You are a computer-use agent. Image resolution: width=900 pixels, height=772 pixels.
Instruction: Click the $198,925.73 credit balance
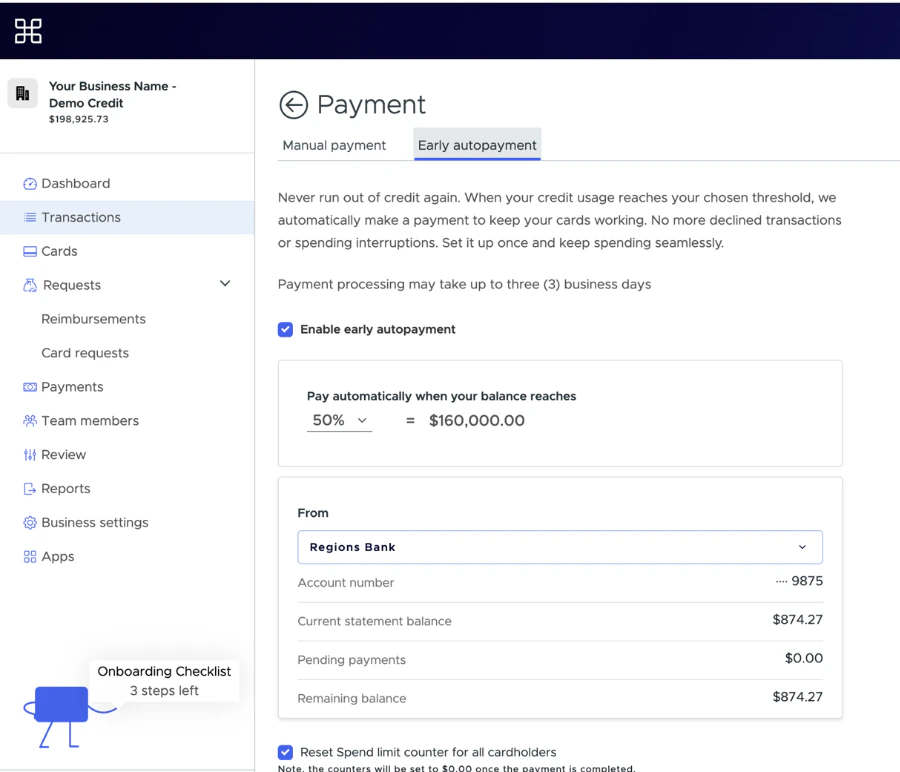pyautogui.click(x=79, y=119)
